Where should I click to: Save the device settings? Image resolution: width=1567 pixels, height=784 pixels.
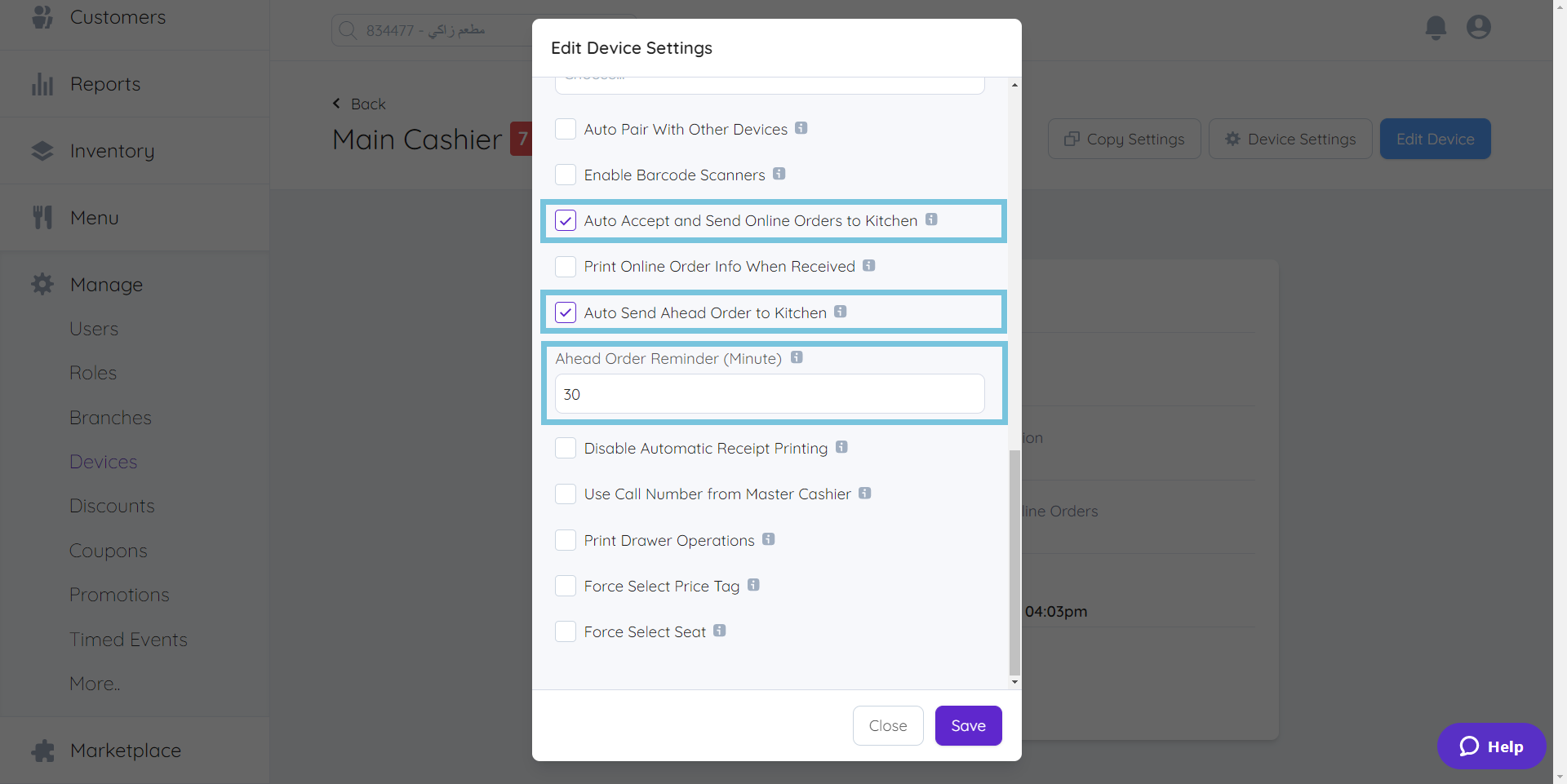click(x=968, y=725)
